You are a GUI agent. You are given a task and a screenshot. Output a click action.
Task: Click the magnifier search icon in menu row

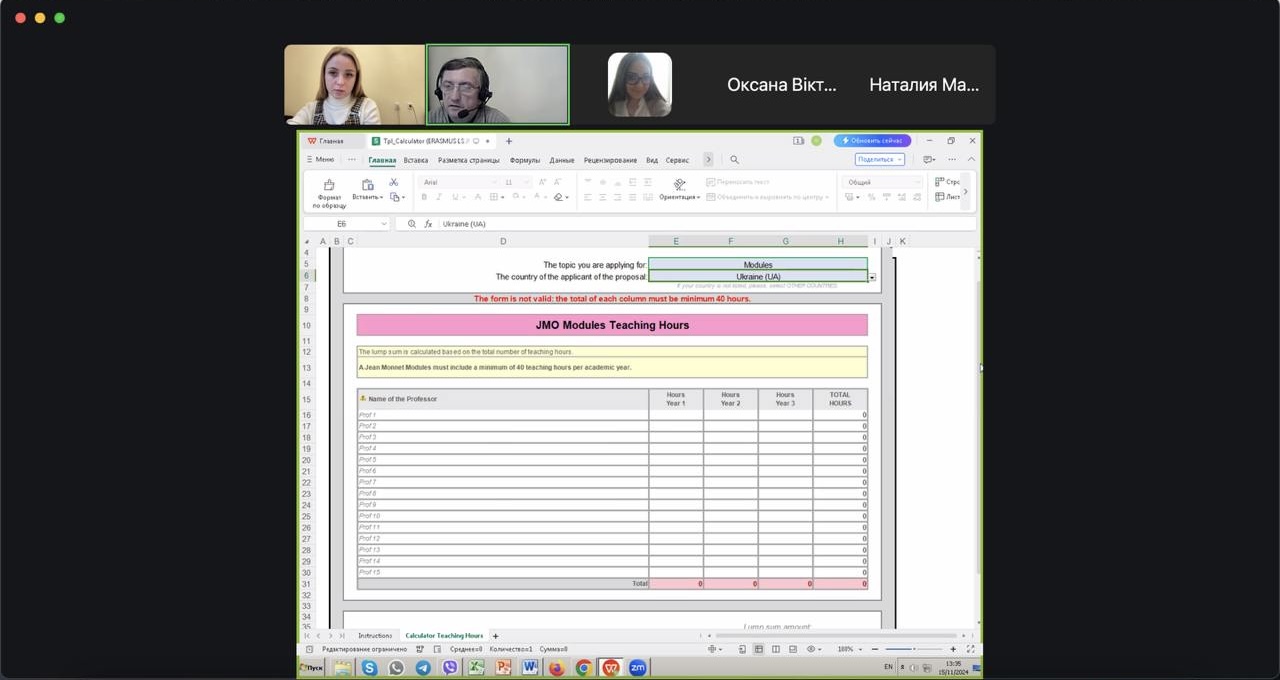[x=734, y=160]
